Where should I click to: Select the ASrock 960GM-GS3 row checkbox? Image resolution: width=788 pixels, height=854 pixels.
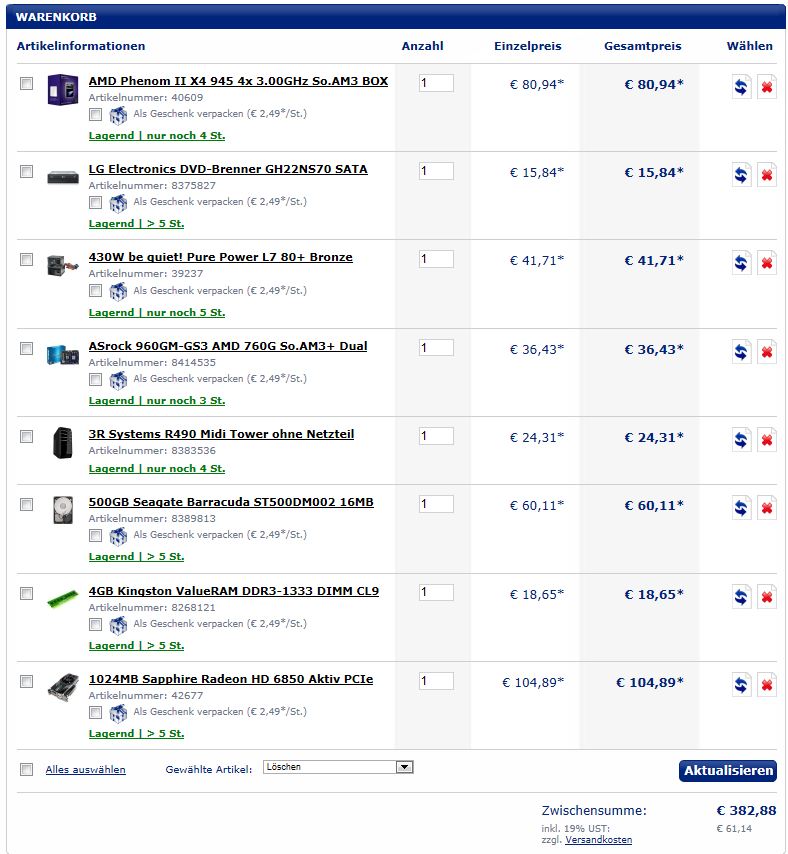tap(26, 349)
